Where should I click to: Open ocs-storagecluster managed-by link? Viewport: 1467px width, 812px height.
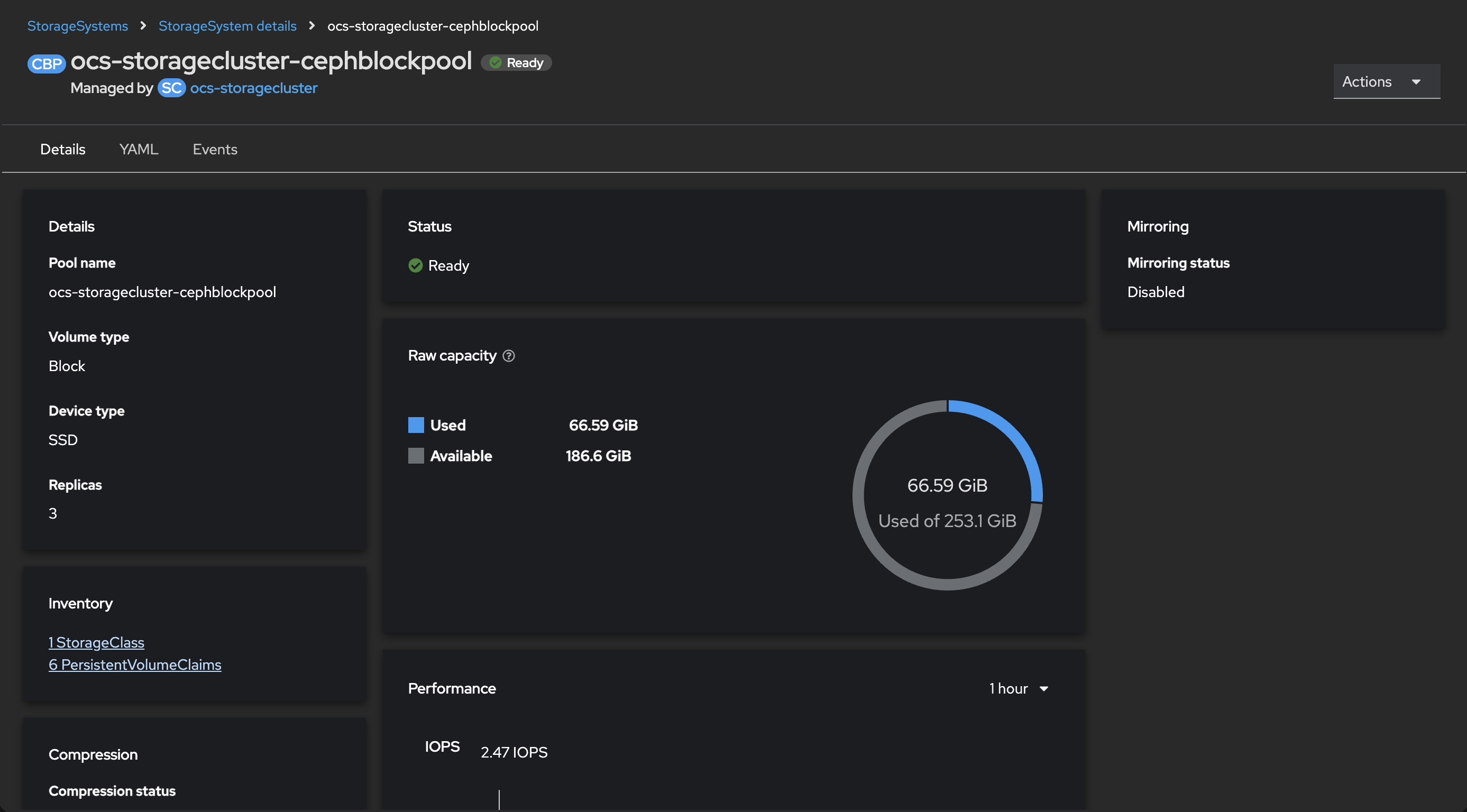click(x=253, y=88)
